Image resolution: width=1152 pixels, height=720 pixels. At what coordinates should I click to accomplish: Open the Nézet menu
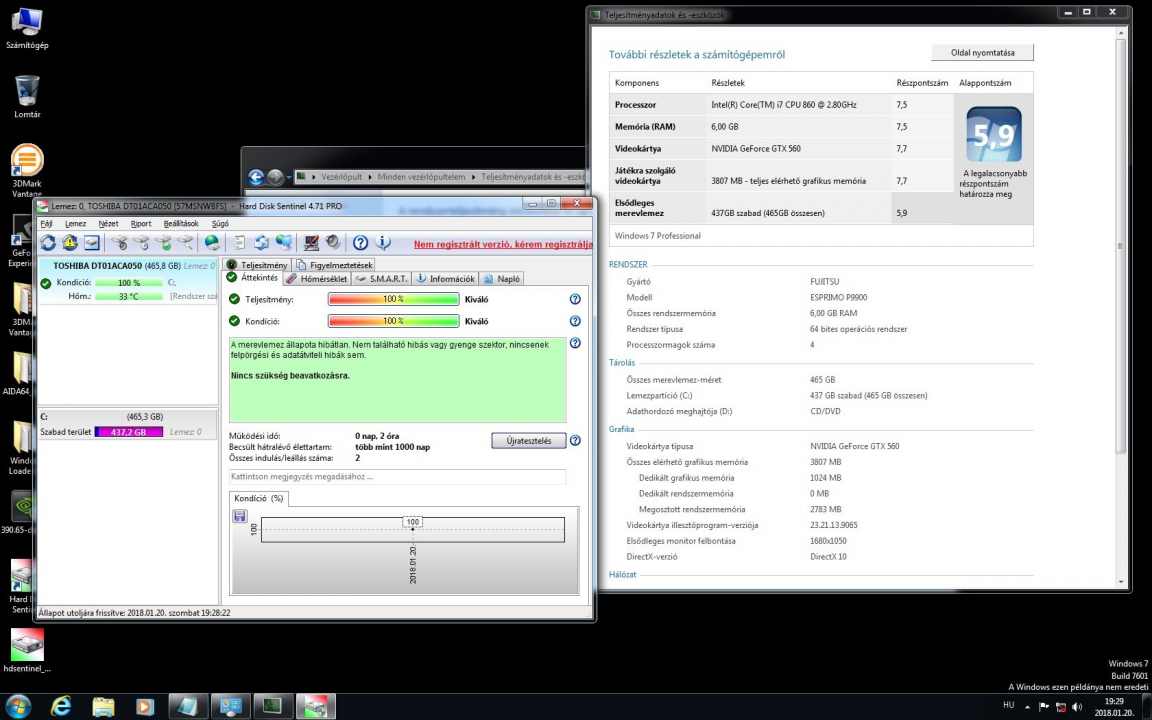click(x=109, y=223)
